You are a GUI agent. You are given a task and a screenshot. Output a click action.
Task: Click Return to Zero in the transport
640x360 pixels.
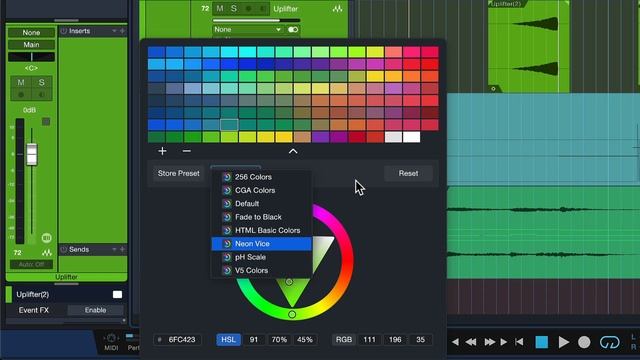[519, 342]
